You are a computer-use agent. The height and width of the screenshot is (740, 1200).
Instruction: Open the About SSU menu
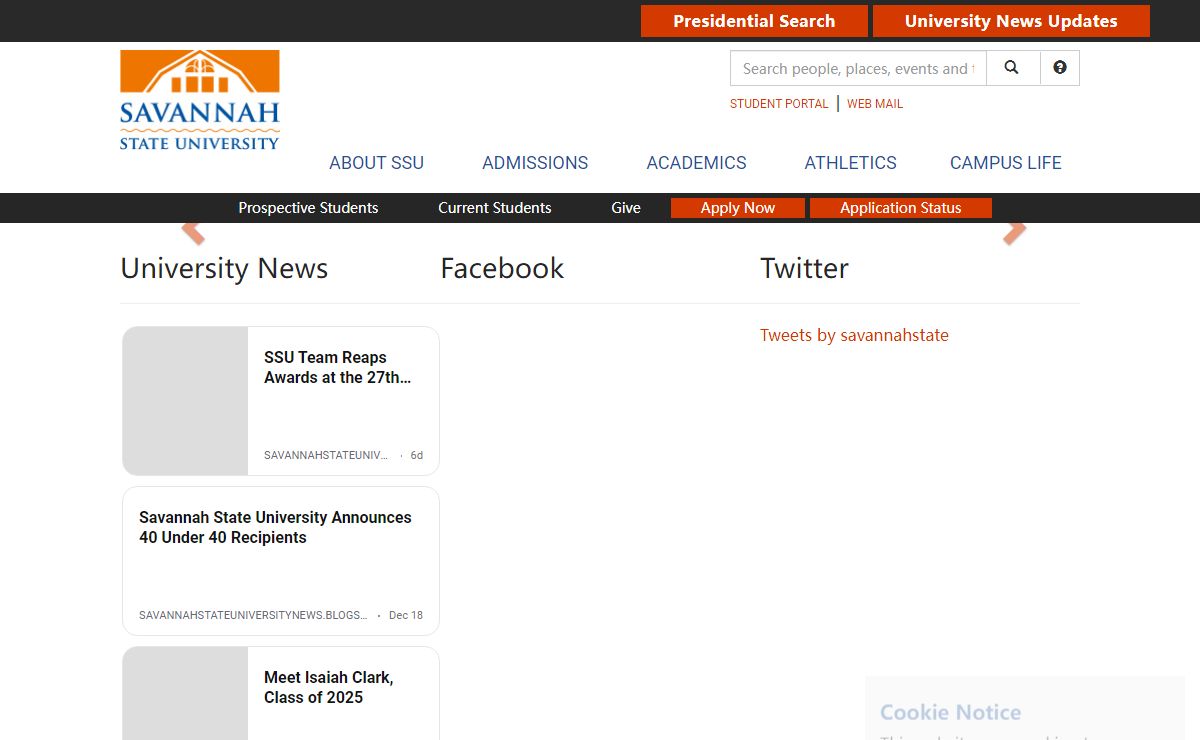[x=377, y=163]
